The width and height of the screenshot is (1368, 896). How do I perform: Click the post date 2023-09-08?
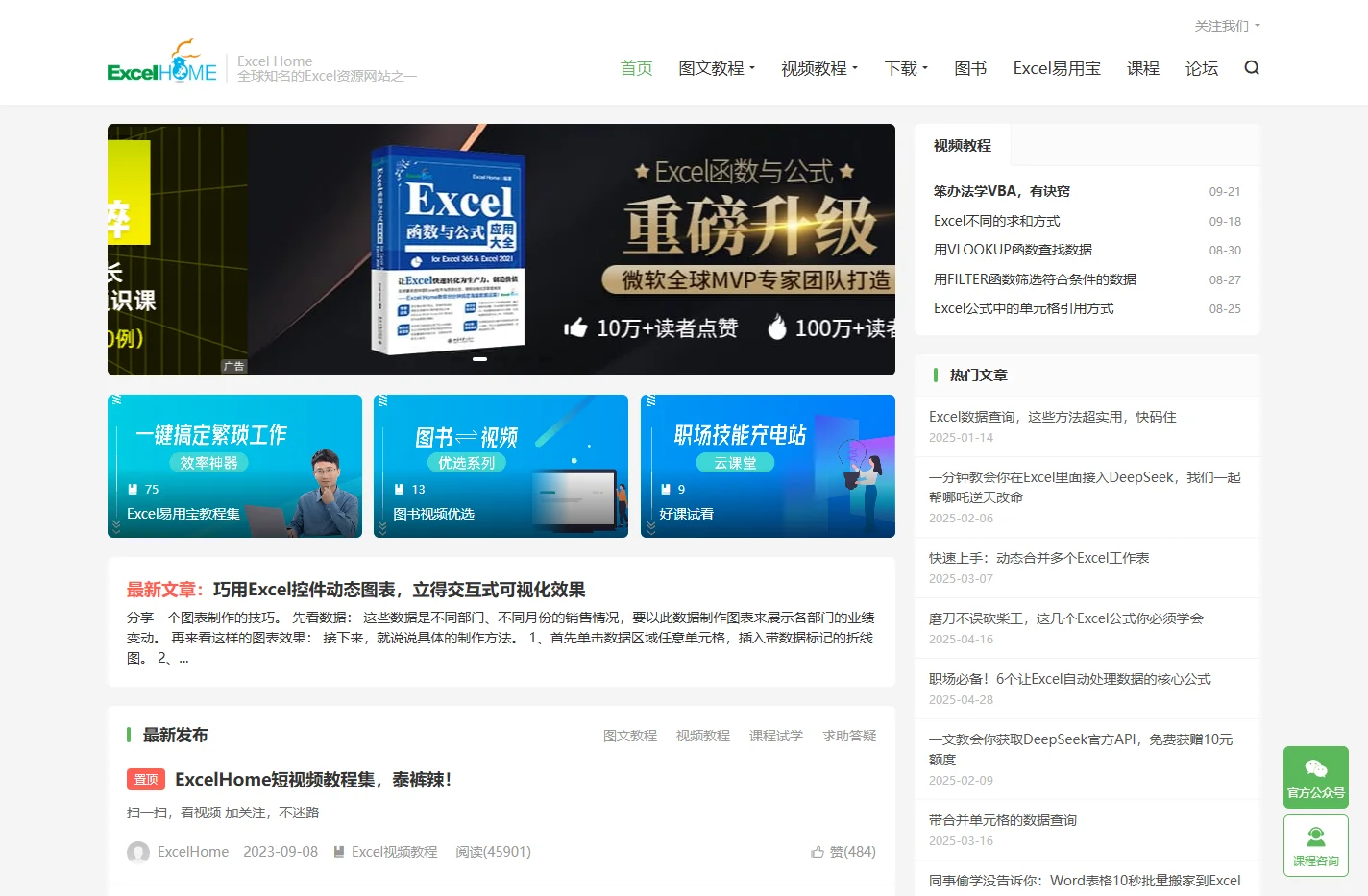tap(281, 852)
